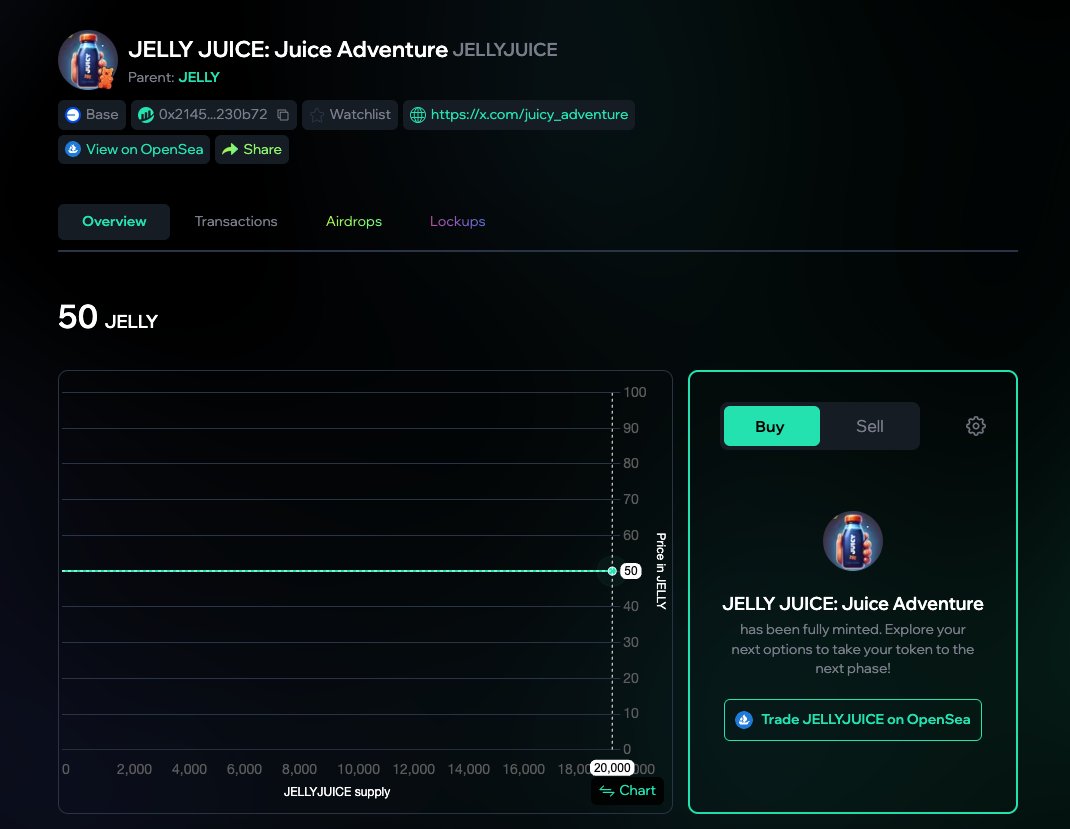Click the green price point marker on curve
This screenshot has height=829, width=1070.
pyautogui.click(x=612, y=571)
